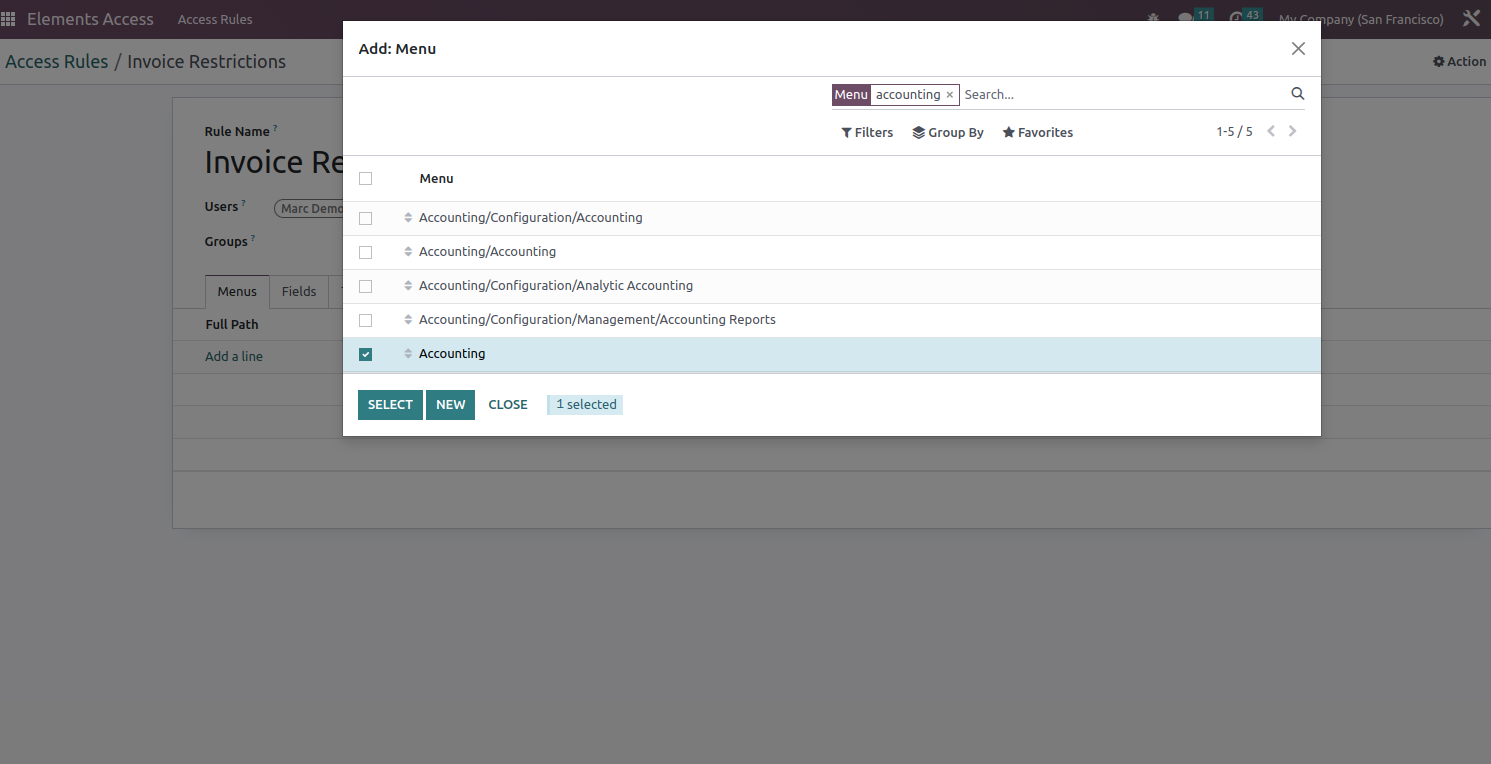
Task: Click the search magnifier in the dialog
Action: tap(1297, 94)
